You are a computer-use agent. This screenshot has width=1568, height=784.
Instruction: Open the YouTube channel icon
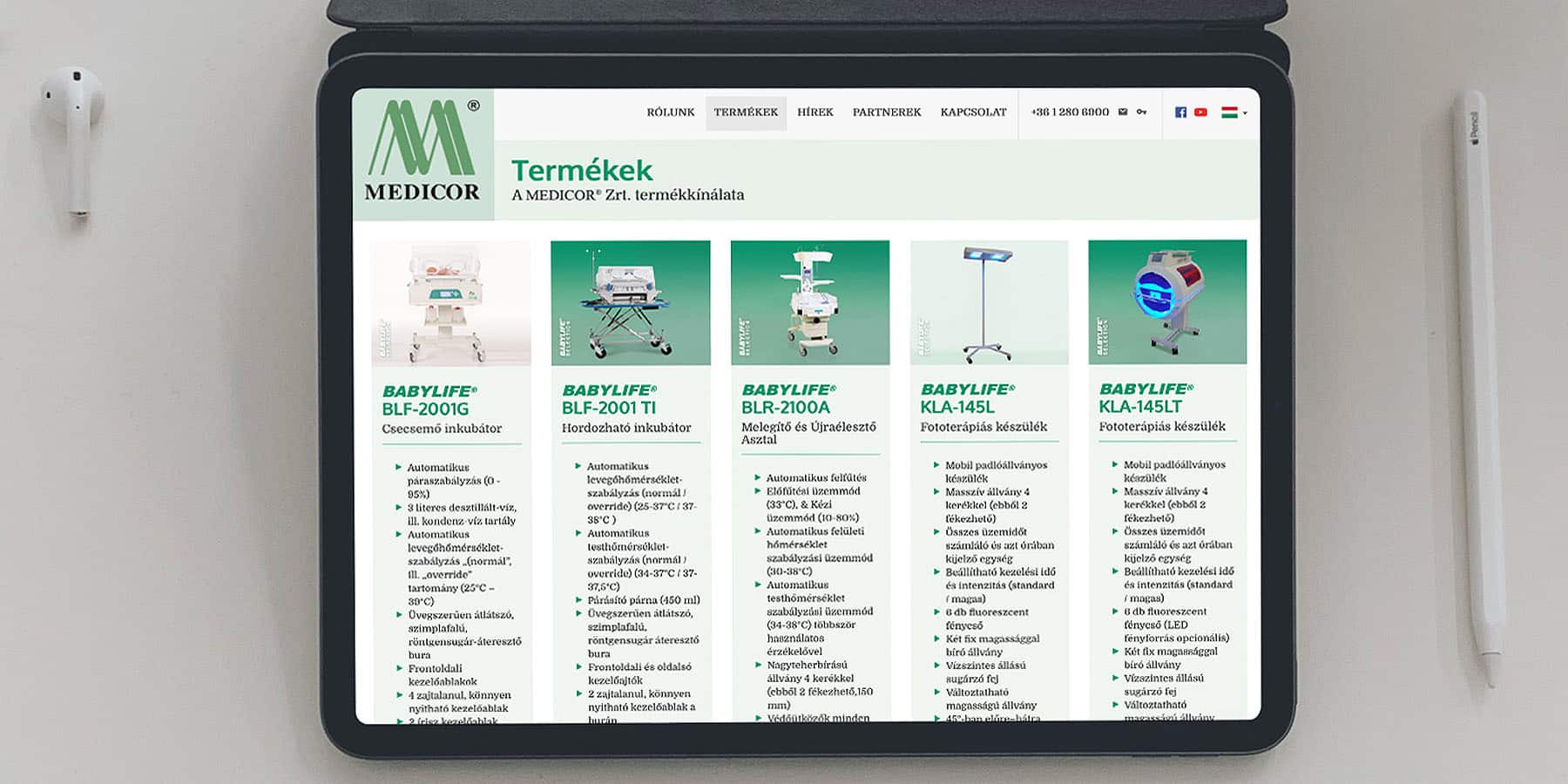pyautogui.click(x=1200, y=112)
